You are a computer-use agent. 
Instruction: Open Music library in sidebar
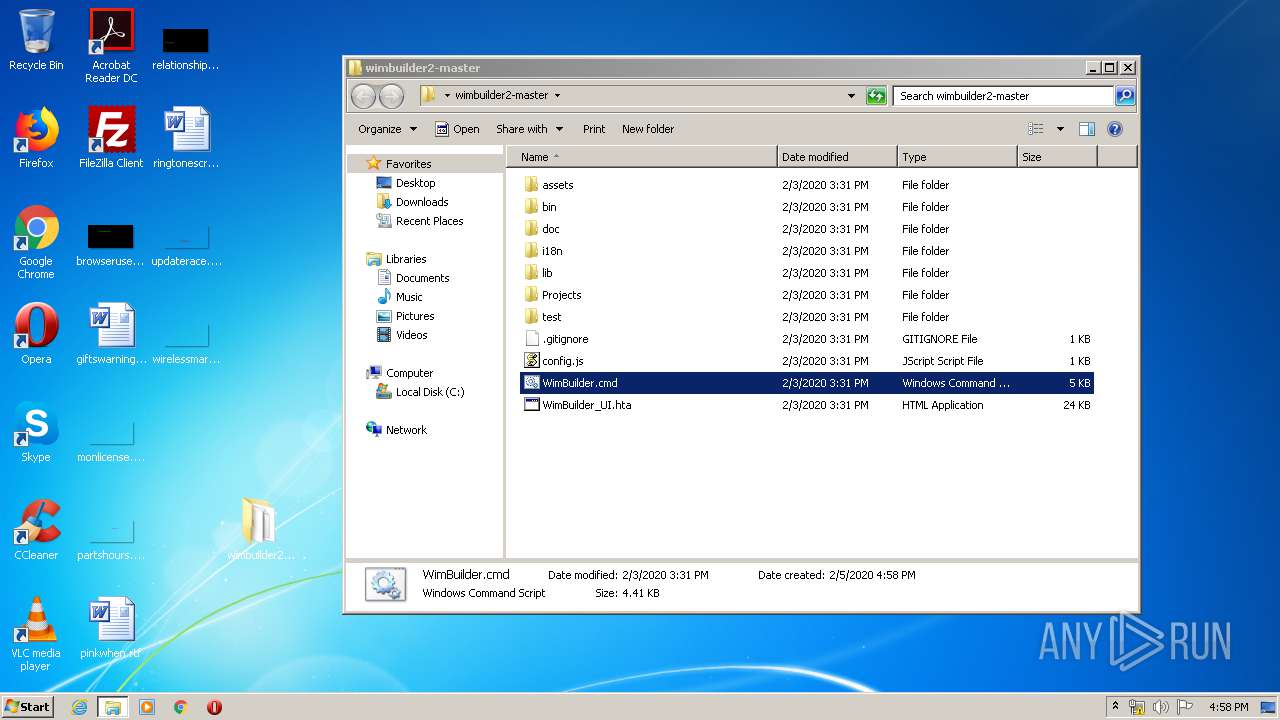click(409, 297)
